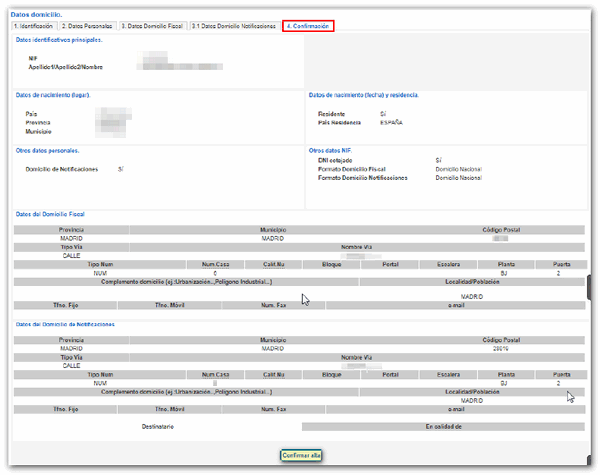
Task: Click the País Residencia label
Action: pyautogui.click(x=339, y=122)
